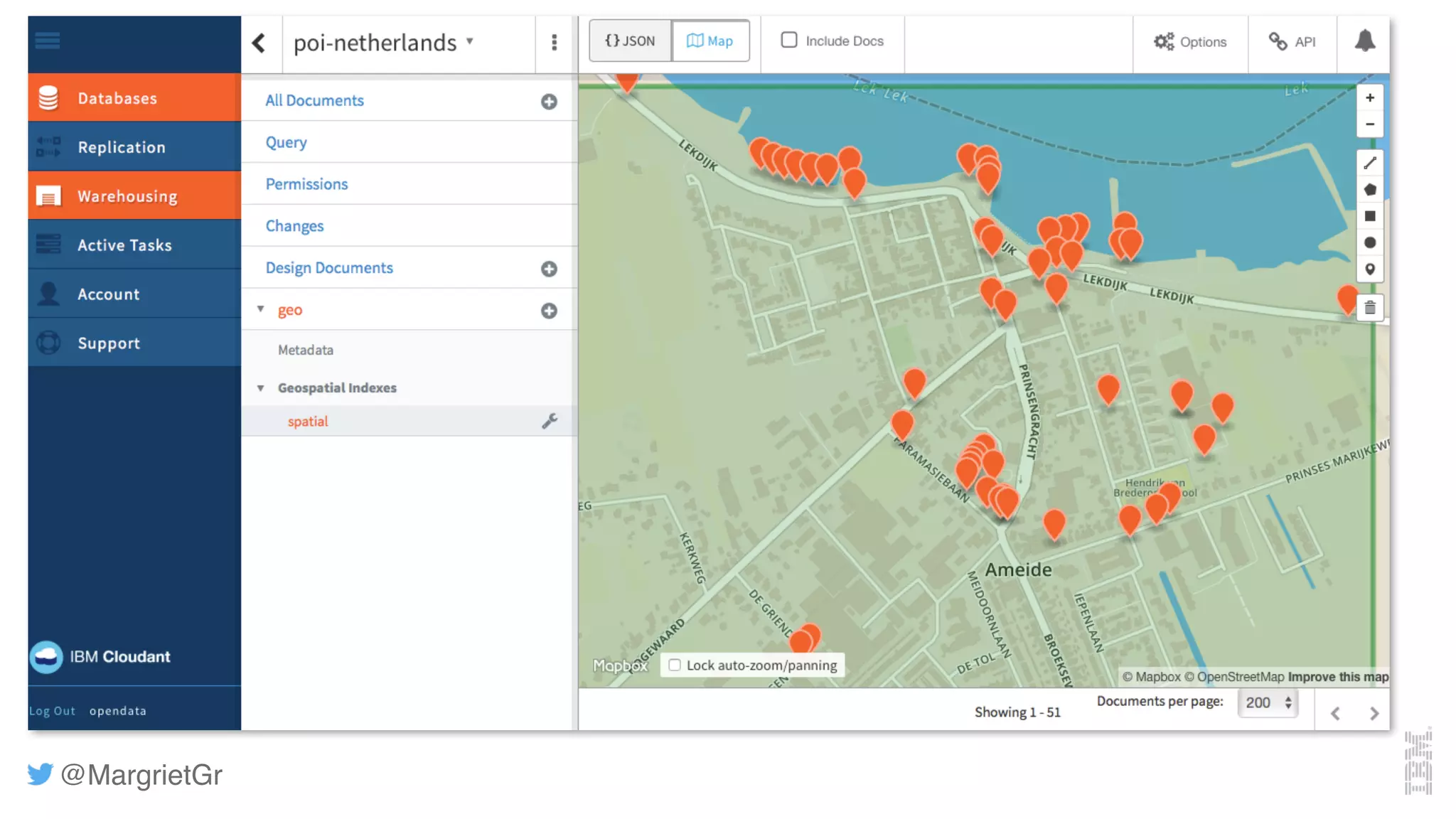Enable Include Docs checkbox

789,40
